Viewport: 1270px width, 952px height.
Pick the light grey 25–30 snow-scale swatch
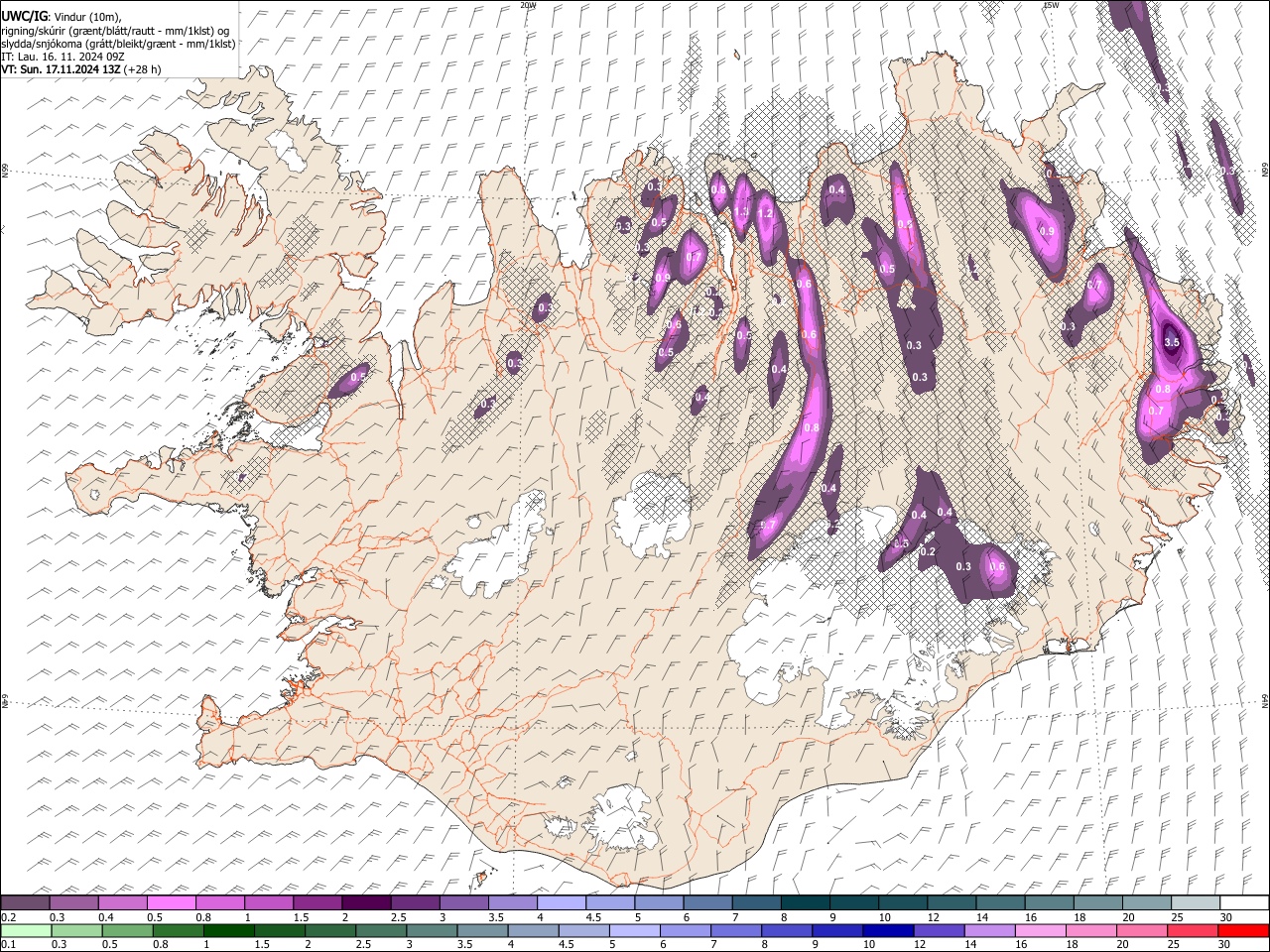[x=1197, y=903]
